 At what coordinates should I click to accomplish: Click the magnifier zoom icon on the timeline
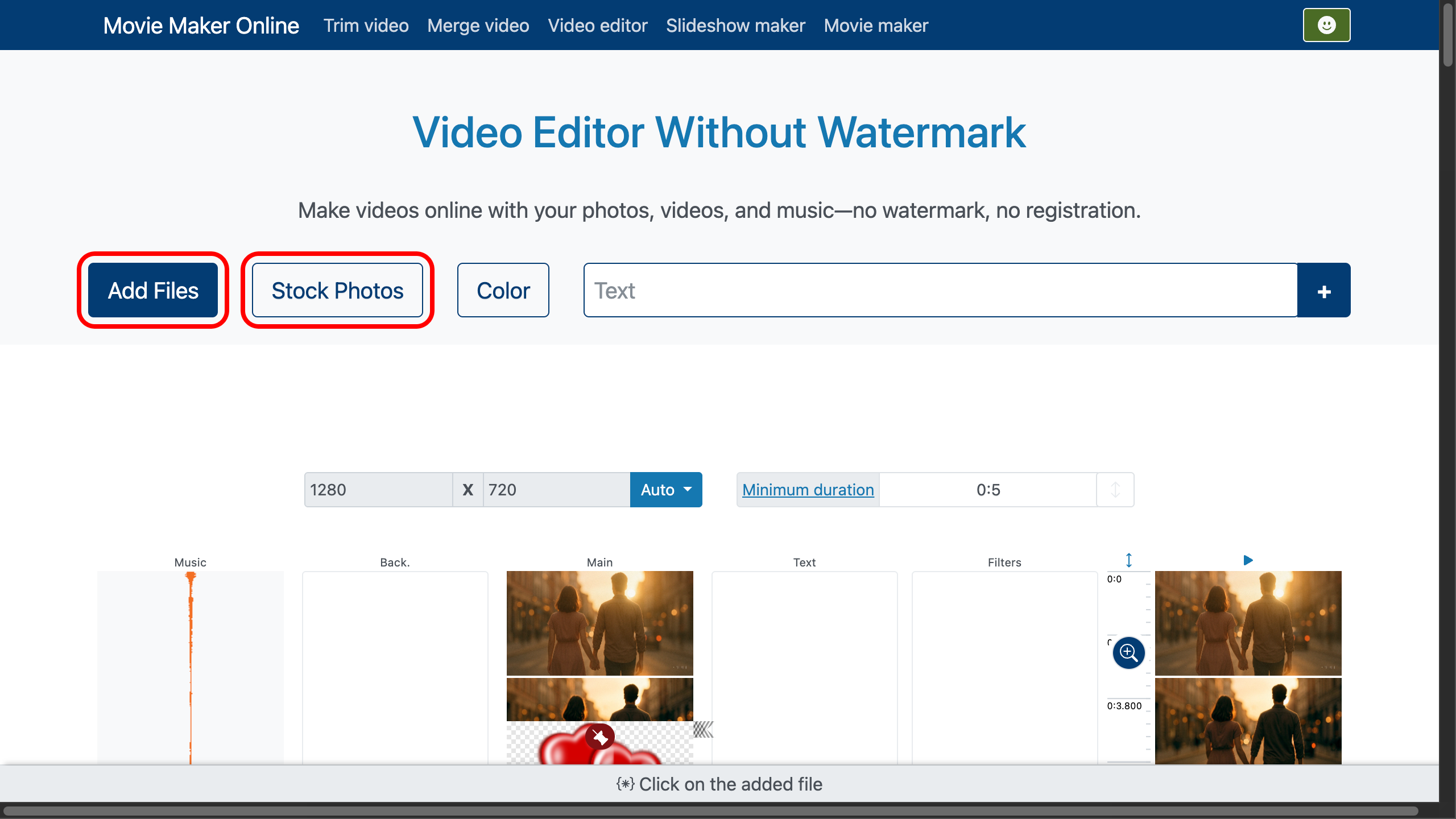pyautogui.click(x=1128, y=653)
